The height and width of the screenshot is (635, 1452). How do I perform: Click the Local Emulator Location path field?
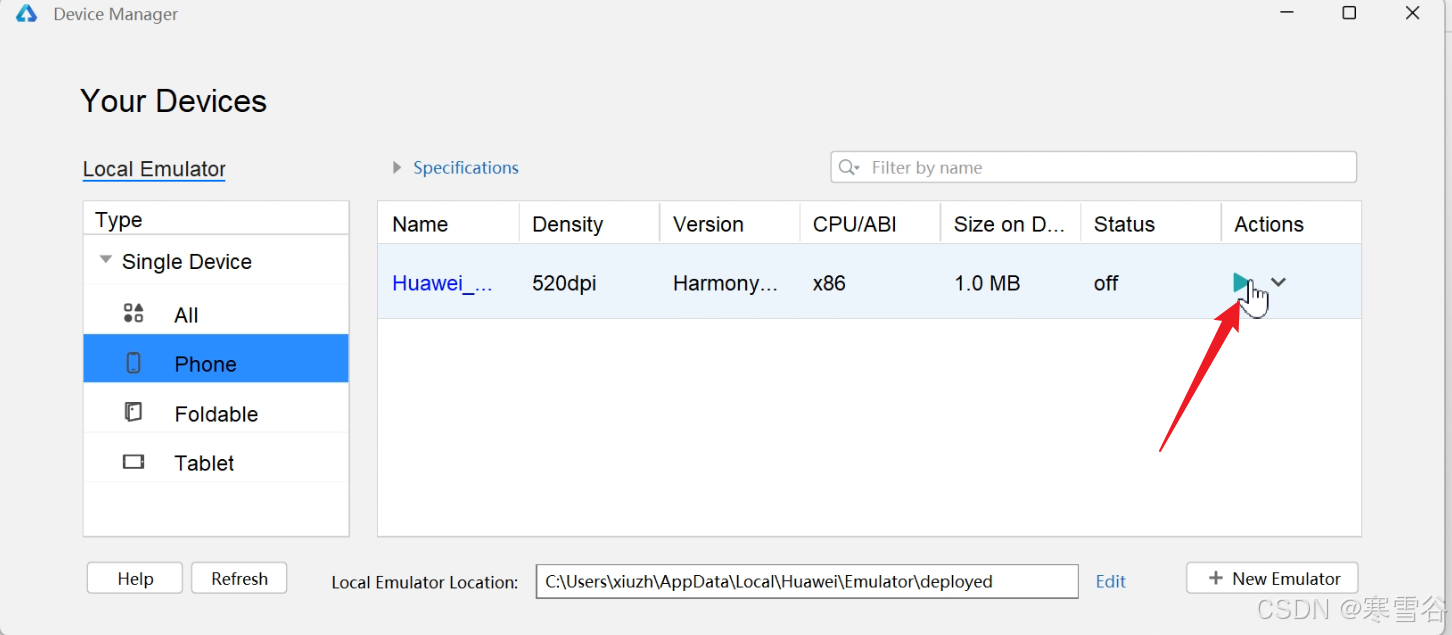(807, 581)
